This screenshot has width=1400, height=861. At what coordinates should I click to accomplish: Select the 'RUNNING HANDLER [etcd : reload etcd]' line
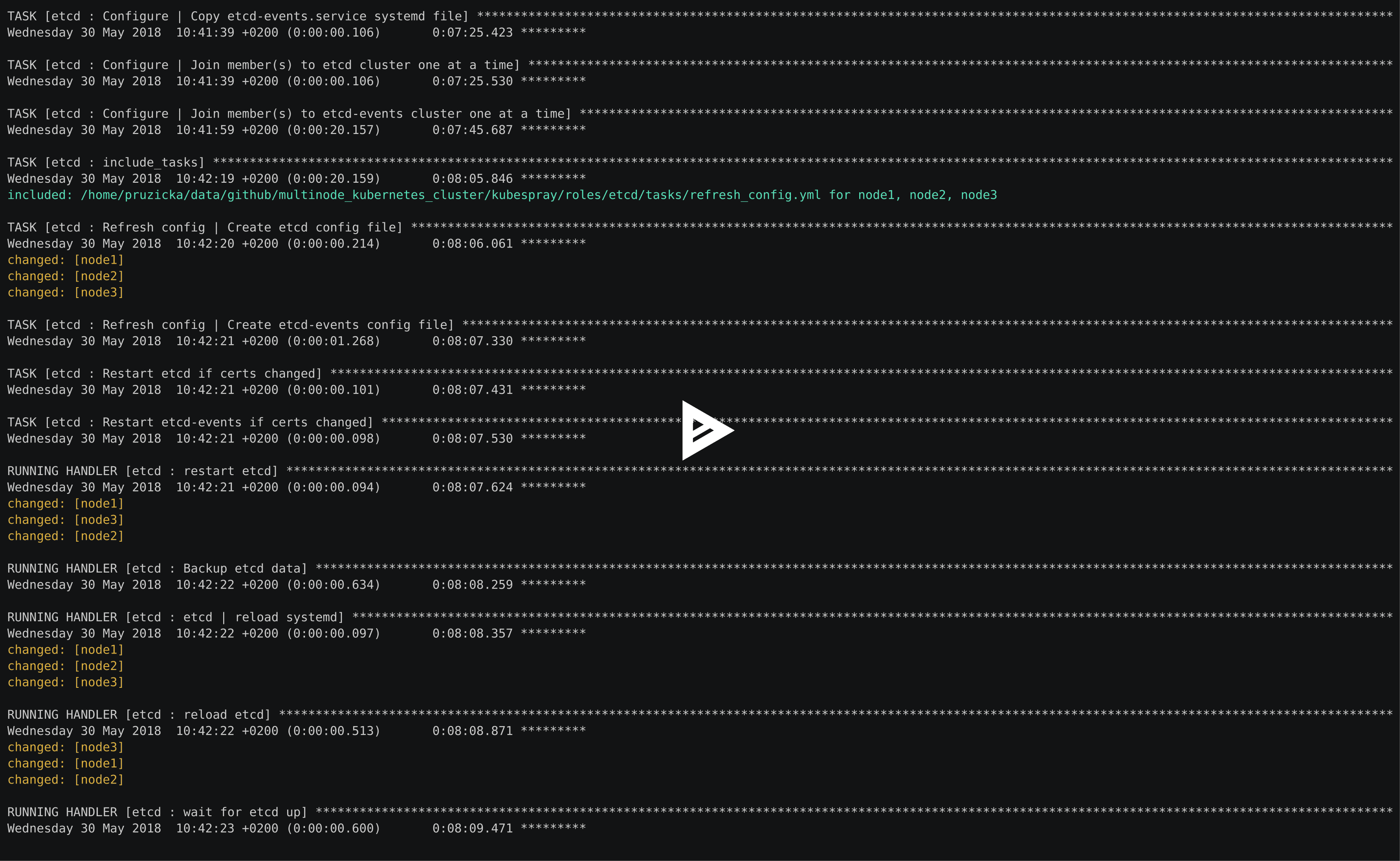[x=700, y=715]
